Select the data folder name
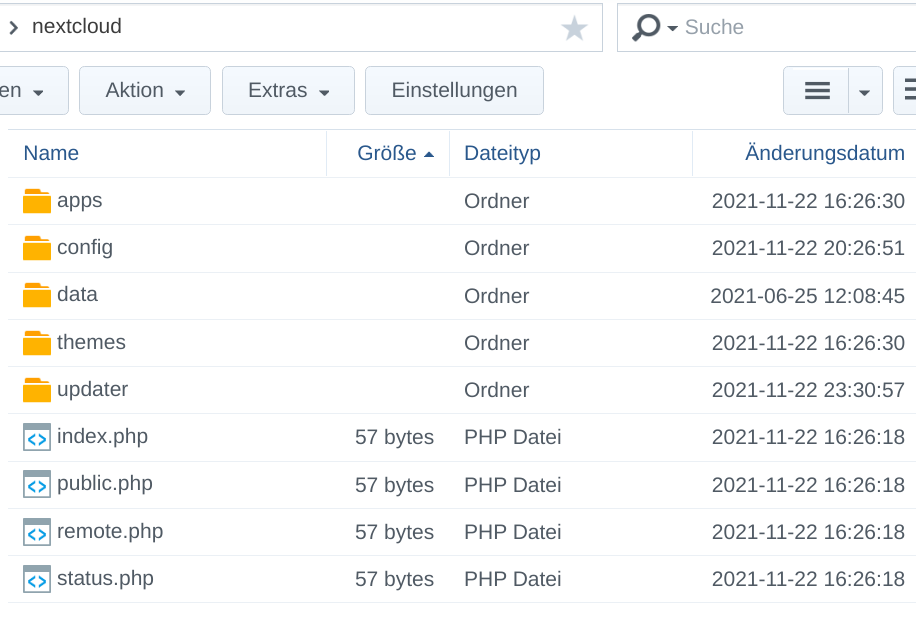Screen dimensions: 916x640 (x=77, y=294)
